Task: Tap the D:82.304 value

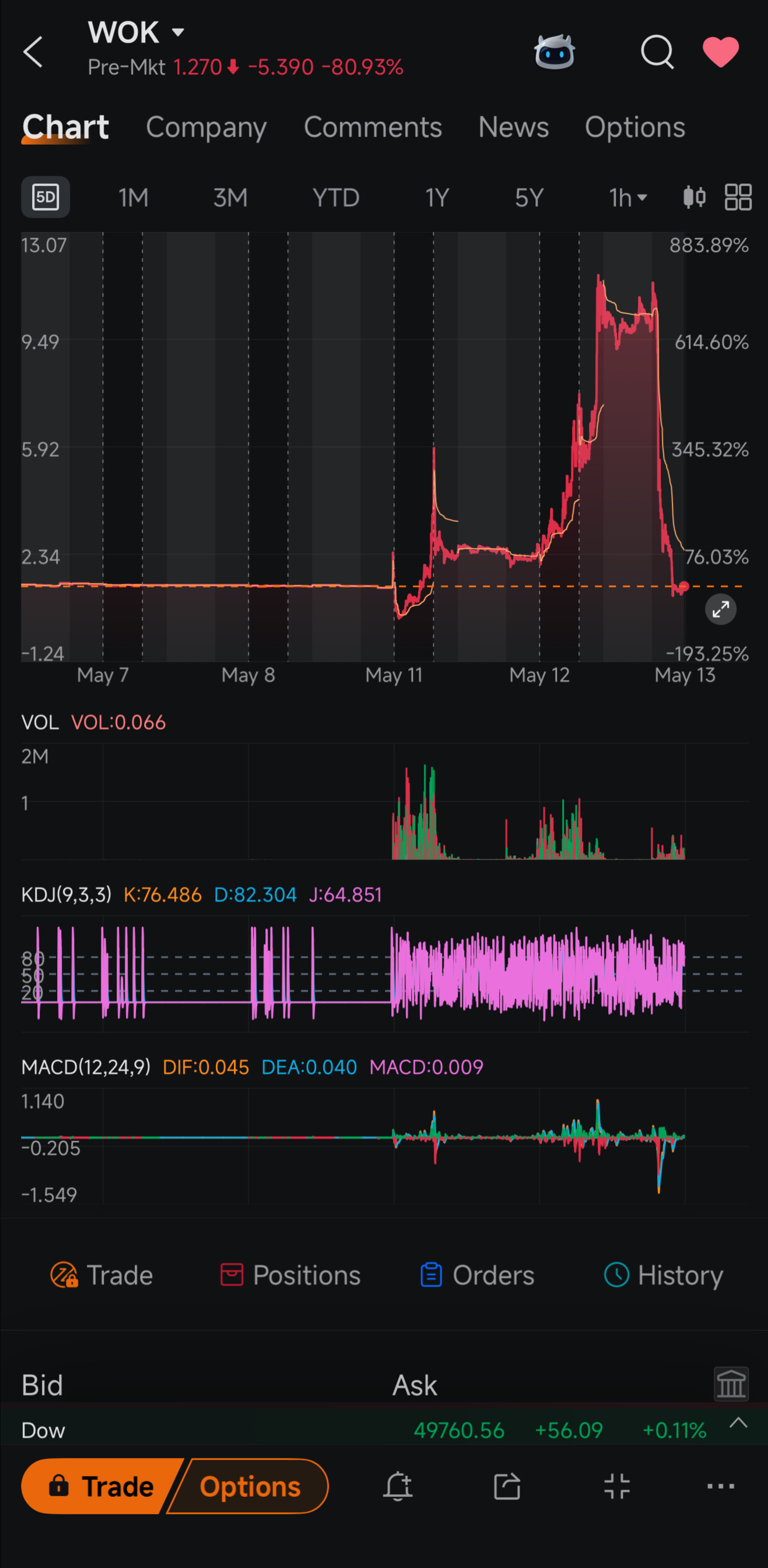Action: tap(255, 894)
